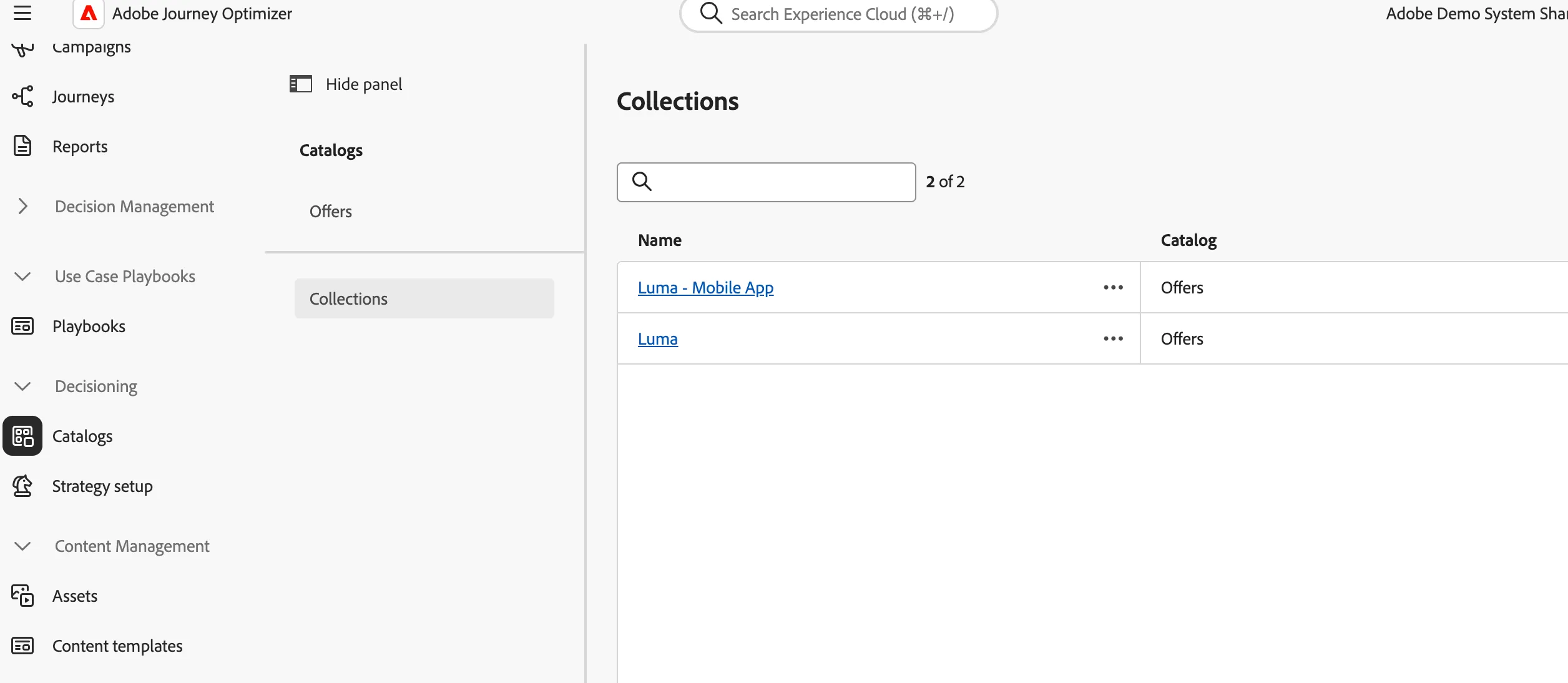
Task: Click the Assets media icon
Action: (x=22, y=596)
